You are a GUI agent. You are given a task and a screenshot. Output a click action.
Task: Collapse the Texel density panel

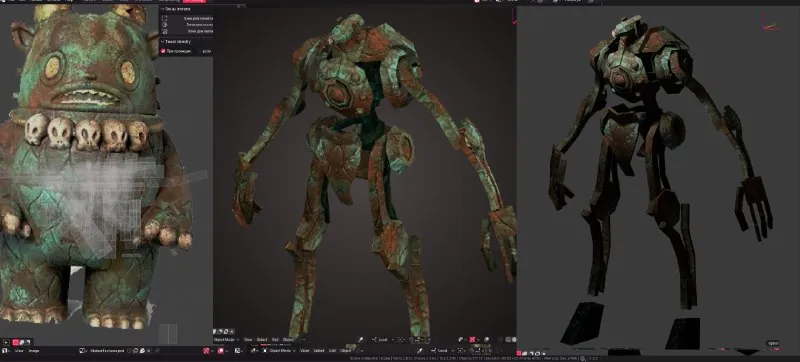click(163, 41)
